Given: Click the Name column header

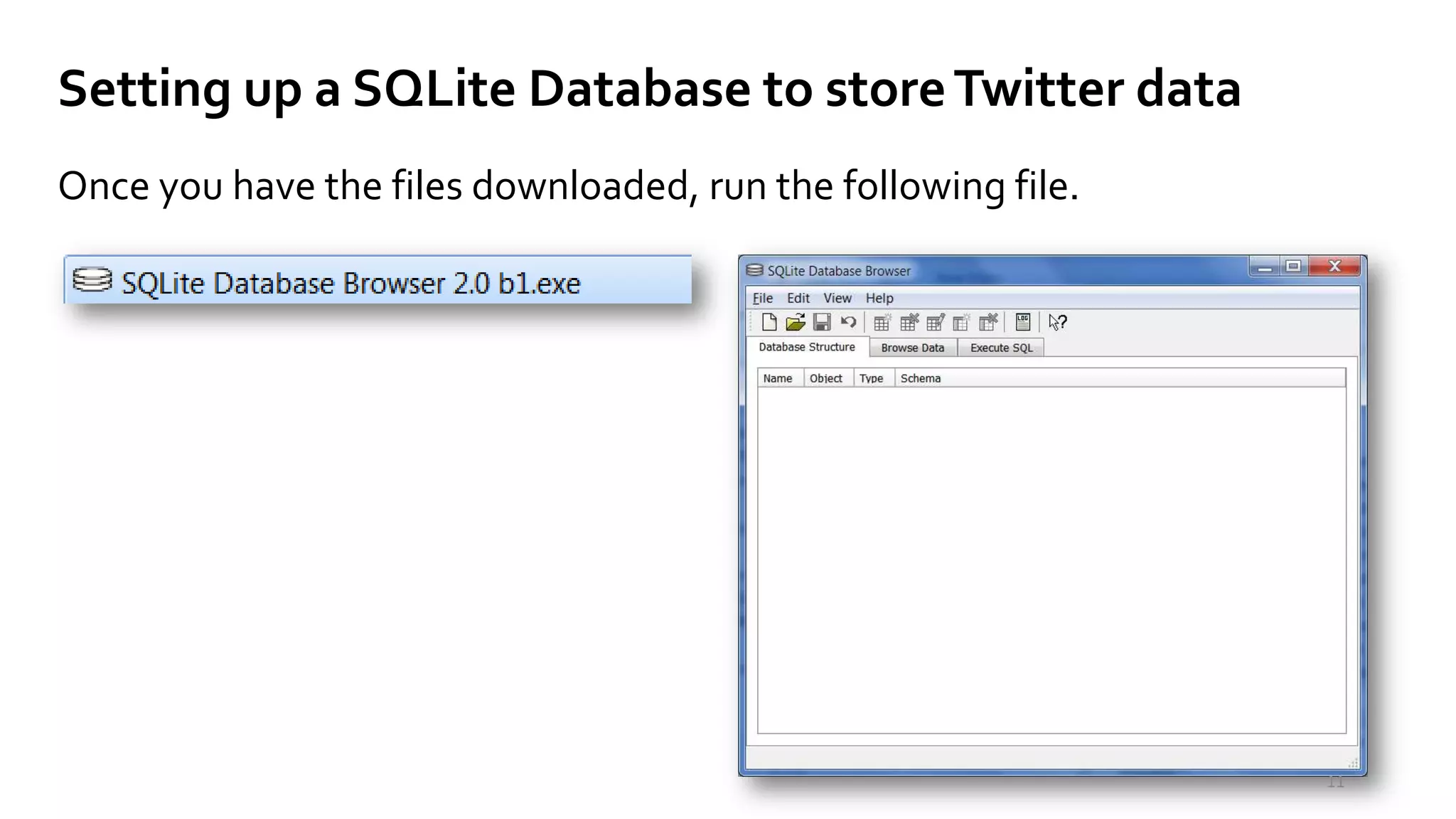Looking at the screenshot, I should 781,378.
